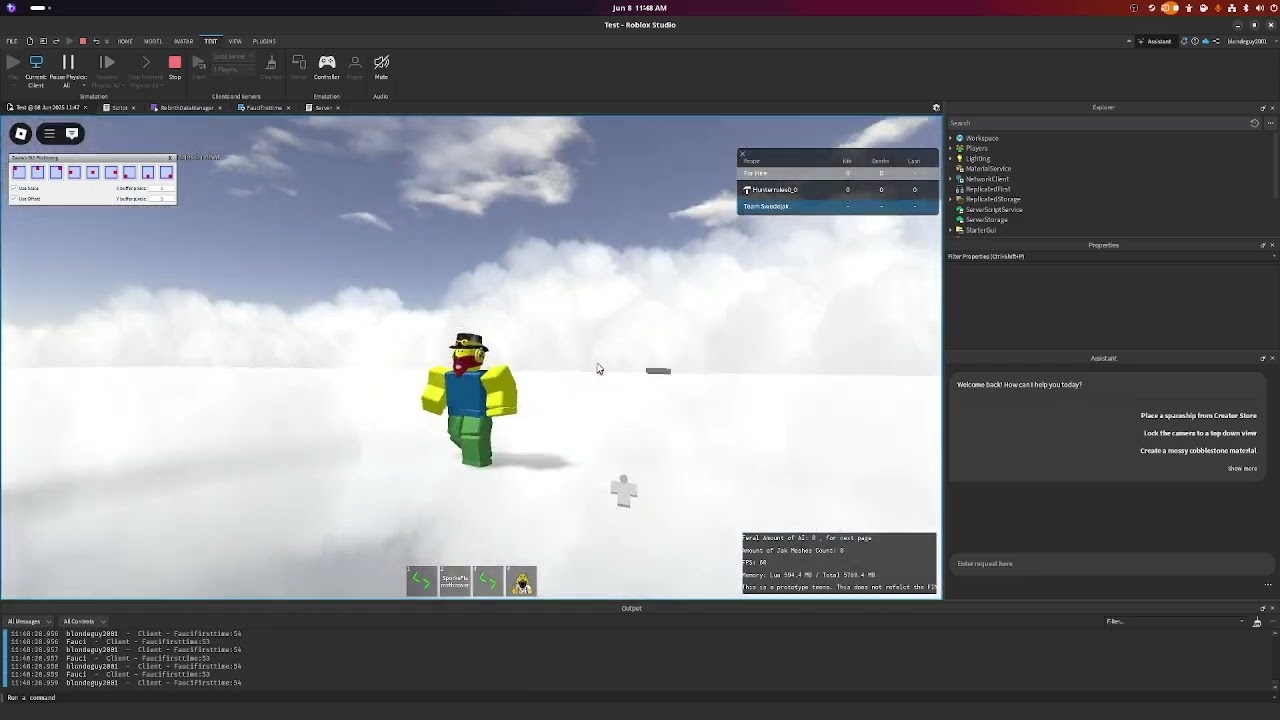Click the first hotbar tool slot
1280x720 pixels.
[x=422, y=581]
